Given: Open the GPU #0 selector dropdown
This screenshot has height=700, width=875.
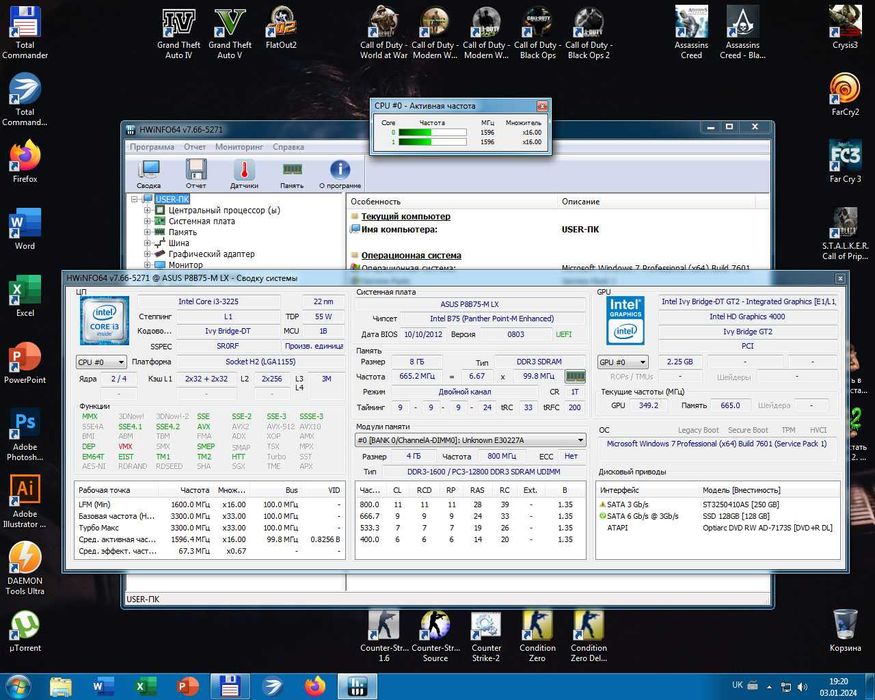Looking at the screenshot, I should tap(623, 362).
